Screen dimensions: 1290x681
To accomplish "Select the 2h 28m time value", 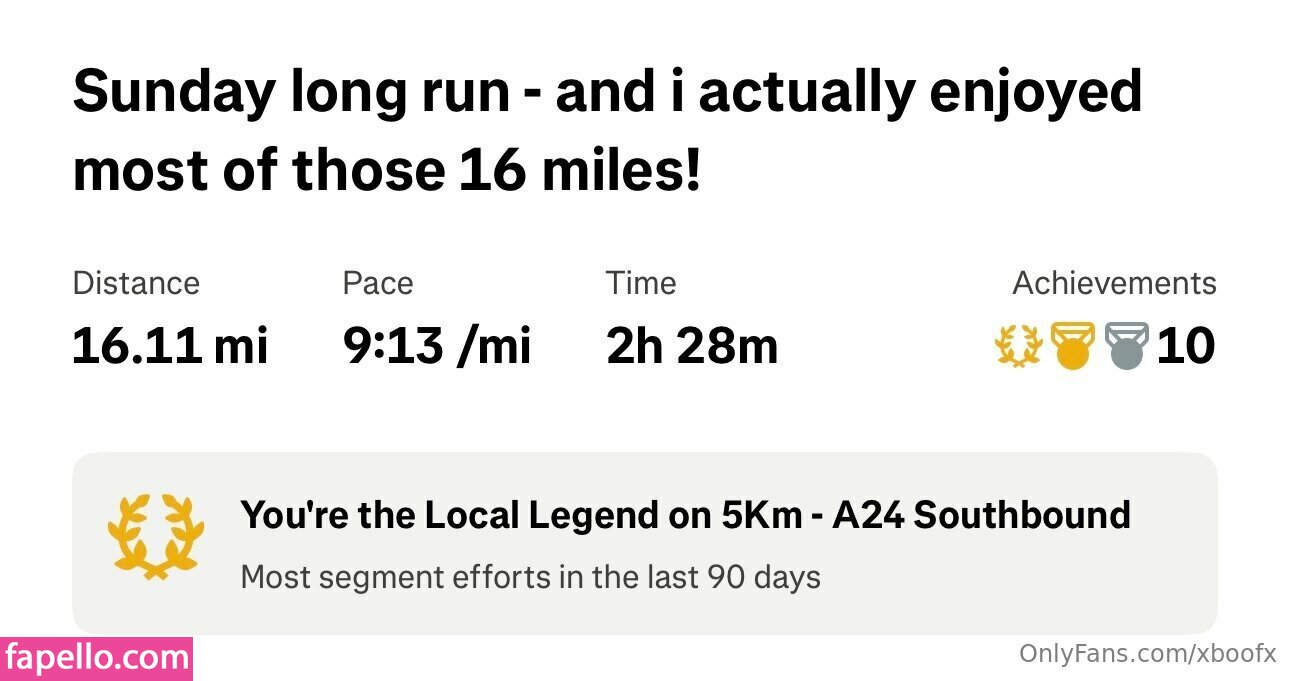I will 692,347.
